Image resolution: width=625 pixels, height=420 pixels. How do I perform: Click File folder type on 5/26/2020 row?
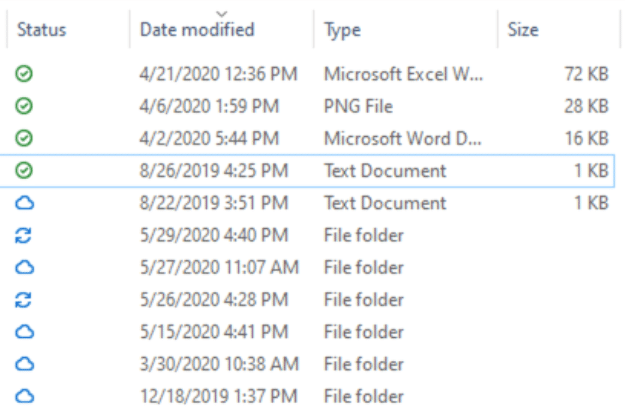coord(364,300)
